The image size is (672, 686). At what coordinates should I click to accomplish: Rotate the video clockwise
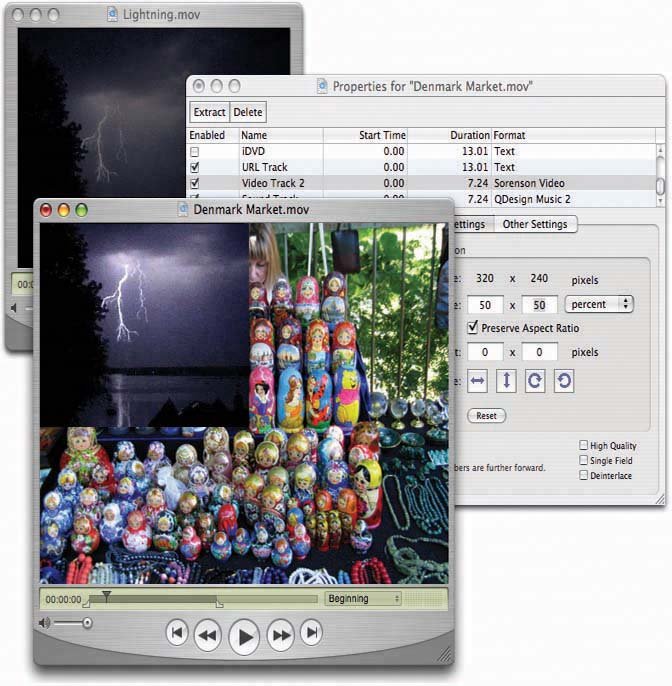535,382
